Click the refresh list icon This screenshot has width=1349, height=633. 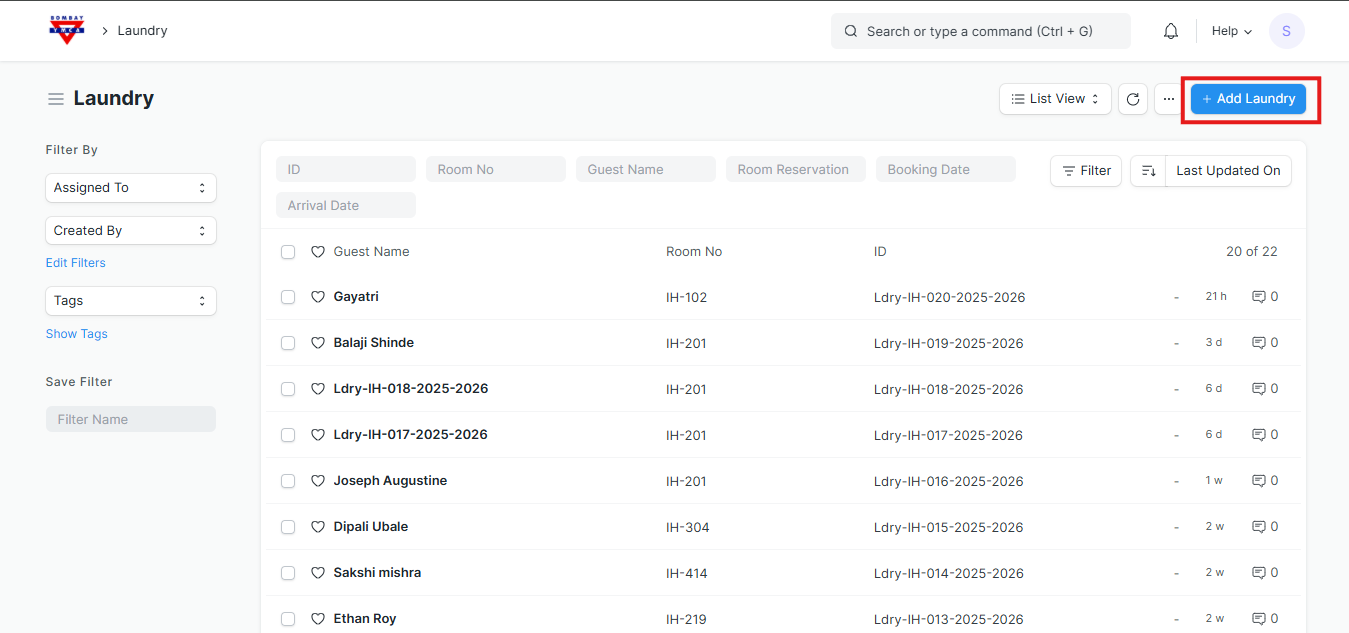point(1133,99)
